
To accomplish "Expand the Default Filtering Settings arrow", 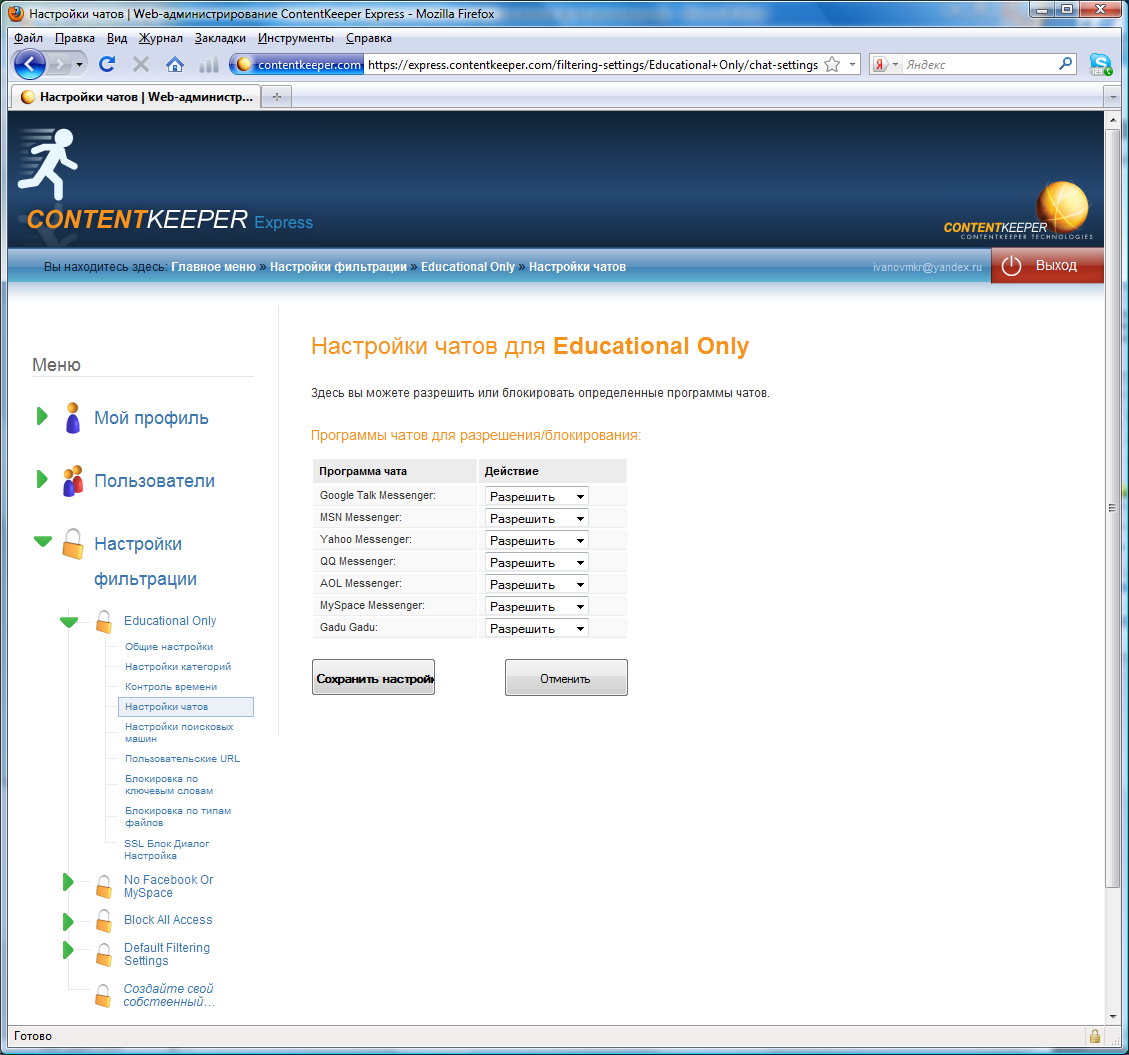I will tap(68, 950).
